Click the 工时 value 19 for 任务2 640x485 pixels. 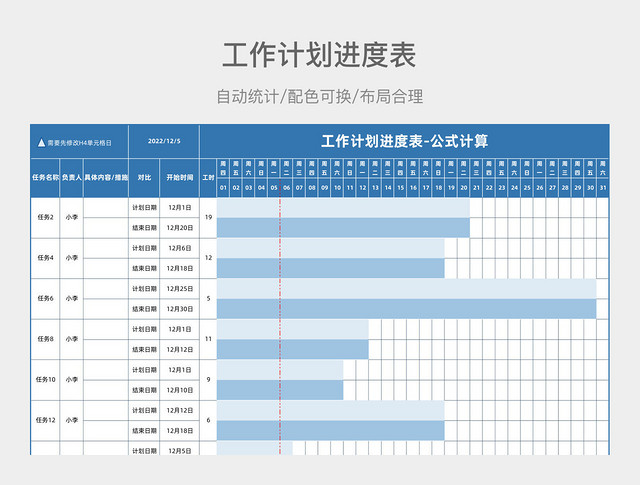(208, 218)
